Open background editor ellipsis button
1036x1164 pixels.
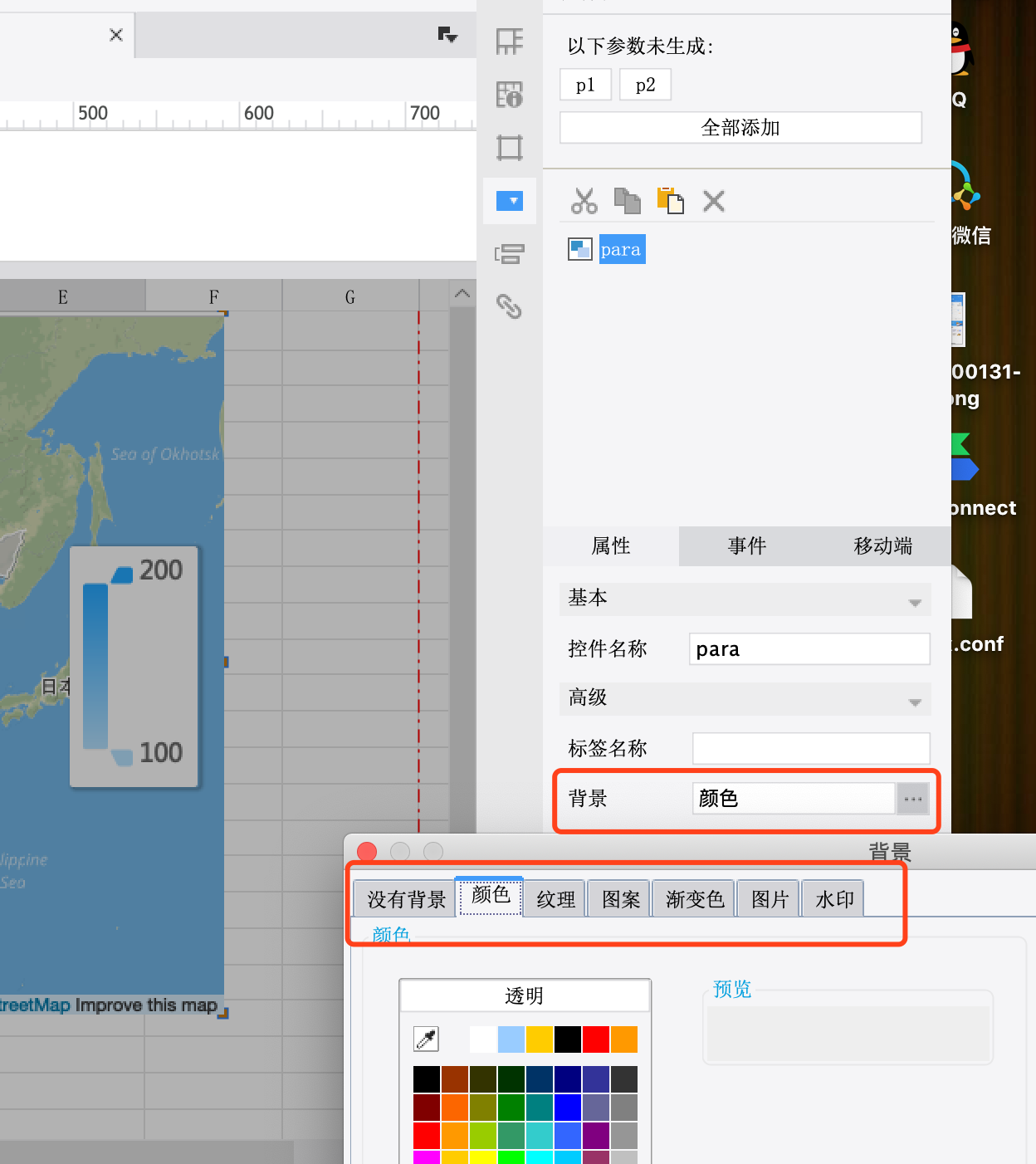913,799
